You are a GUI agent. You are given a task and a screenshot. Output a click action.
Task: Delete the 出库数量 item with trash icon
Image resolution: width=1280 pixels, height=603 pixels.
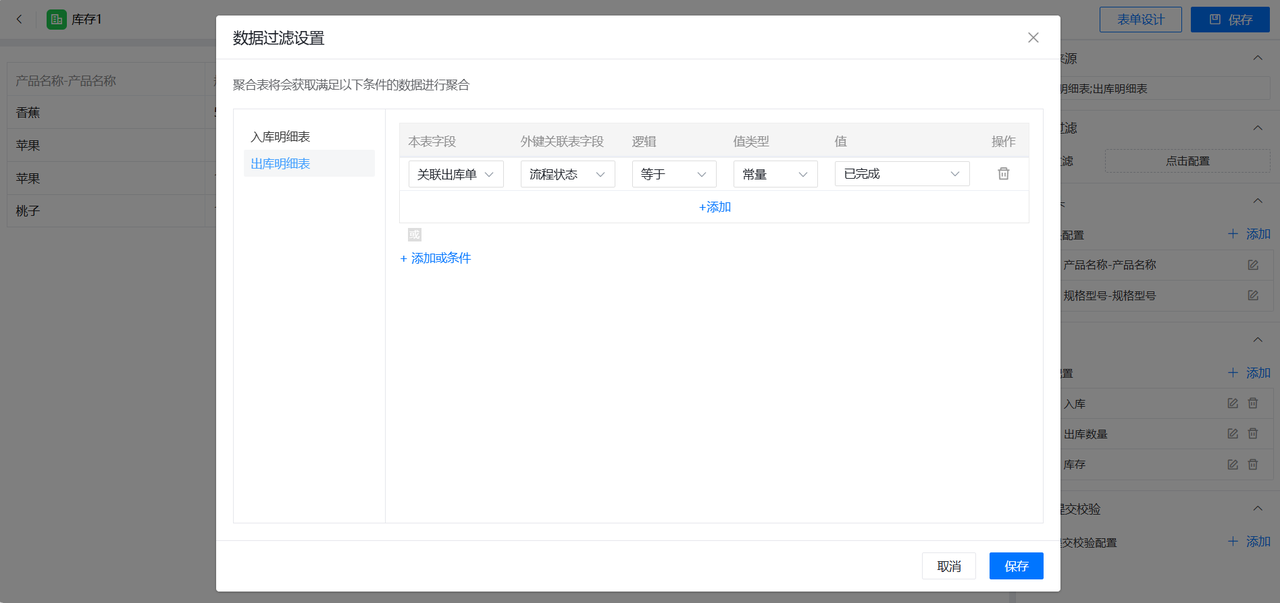pos(1252,434)
